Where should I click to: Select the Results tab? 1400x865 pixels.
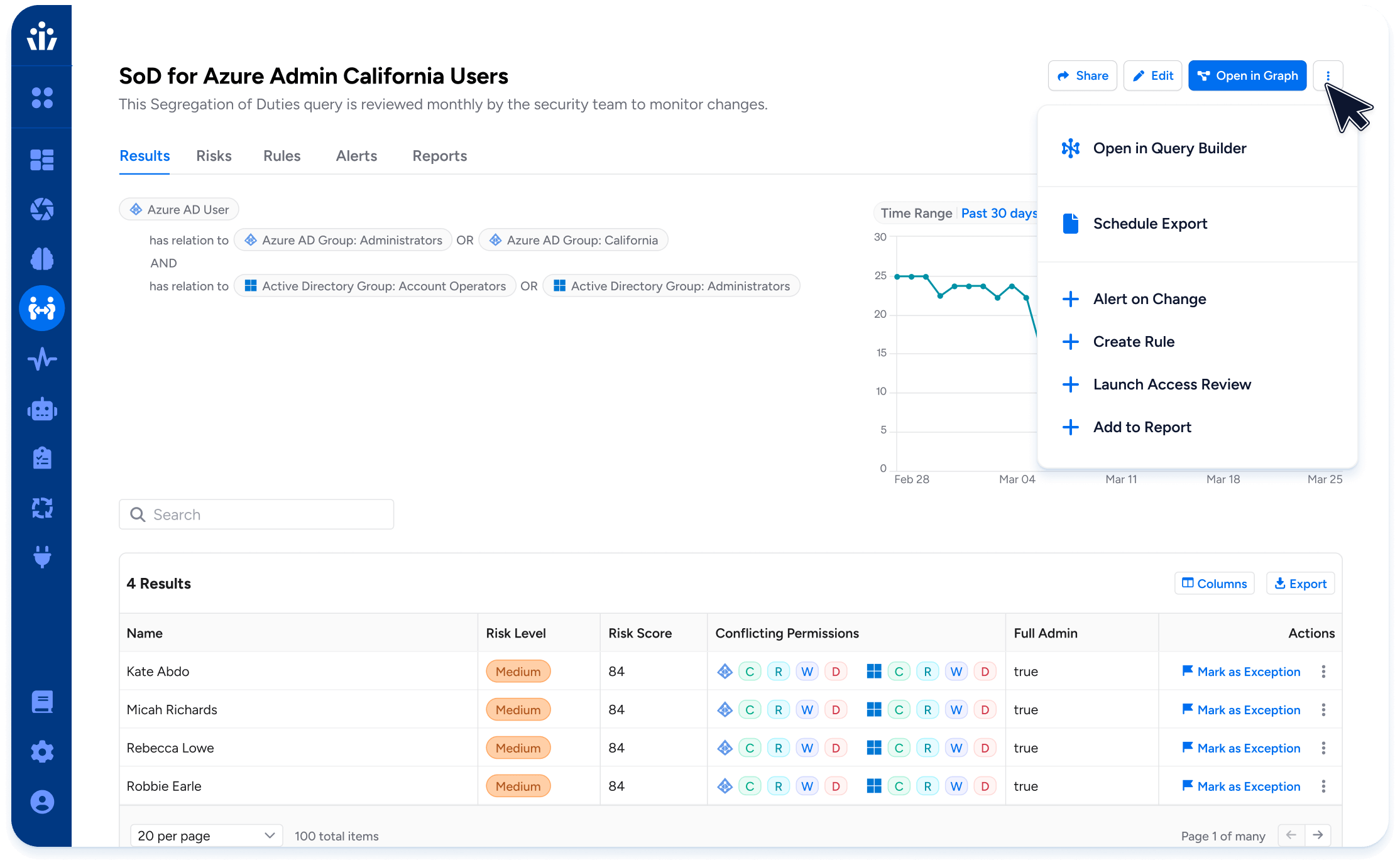click(x=145, y=156)
